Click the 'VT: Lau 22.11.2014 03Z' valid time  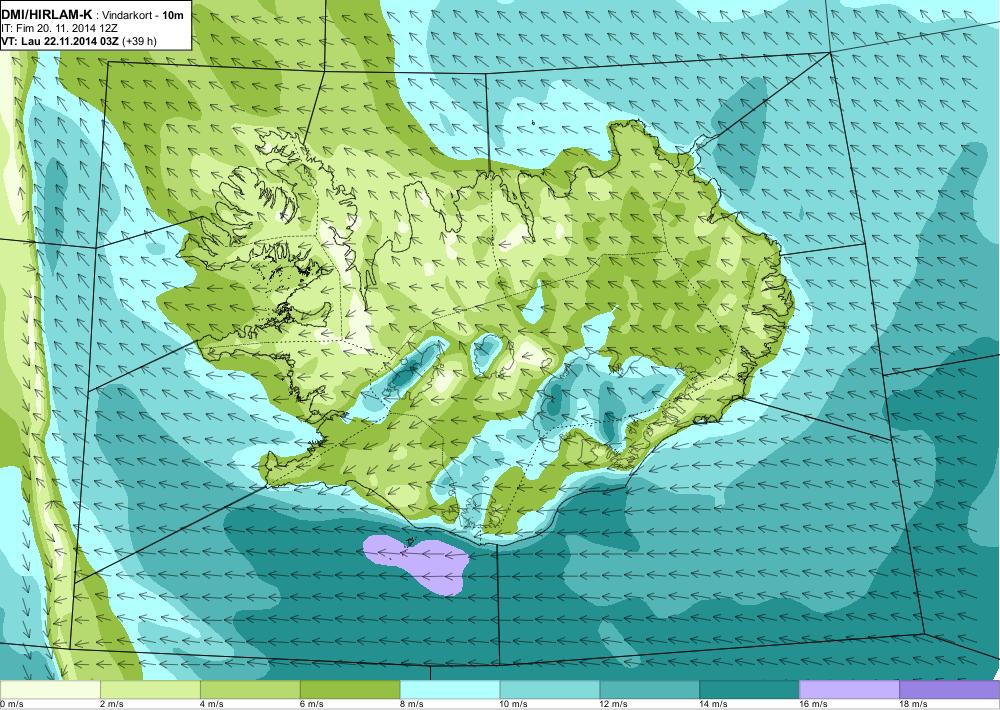[x=59, y=41]
